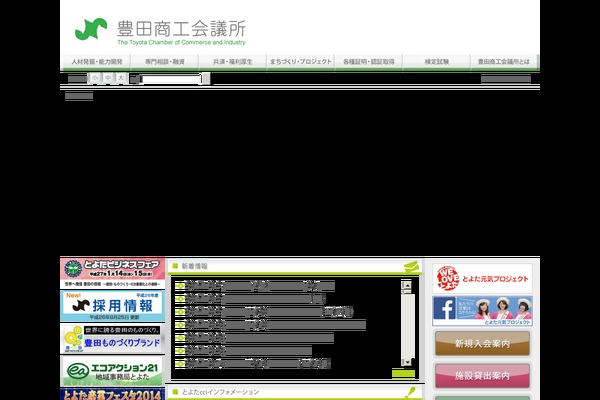Open the とよた産業フェスタ2014 banner
600x400 pixels.
112,394
